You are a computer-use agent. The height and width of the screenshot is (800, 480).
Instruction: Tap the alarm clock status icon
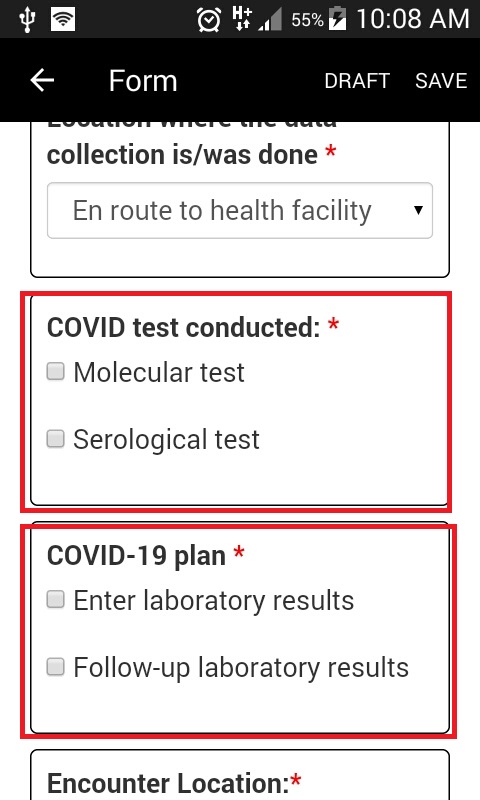coord(209,20)
